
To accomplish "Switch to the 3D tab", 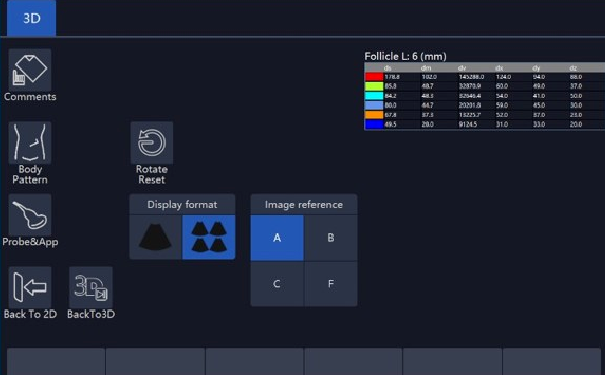I will pos(31,18).
